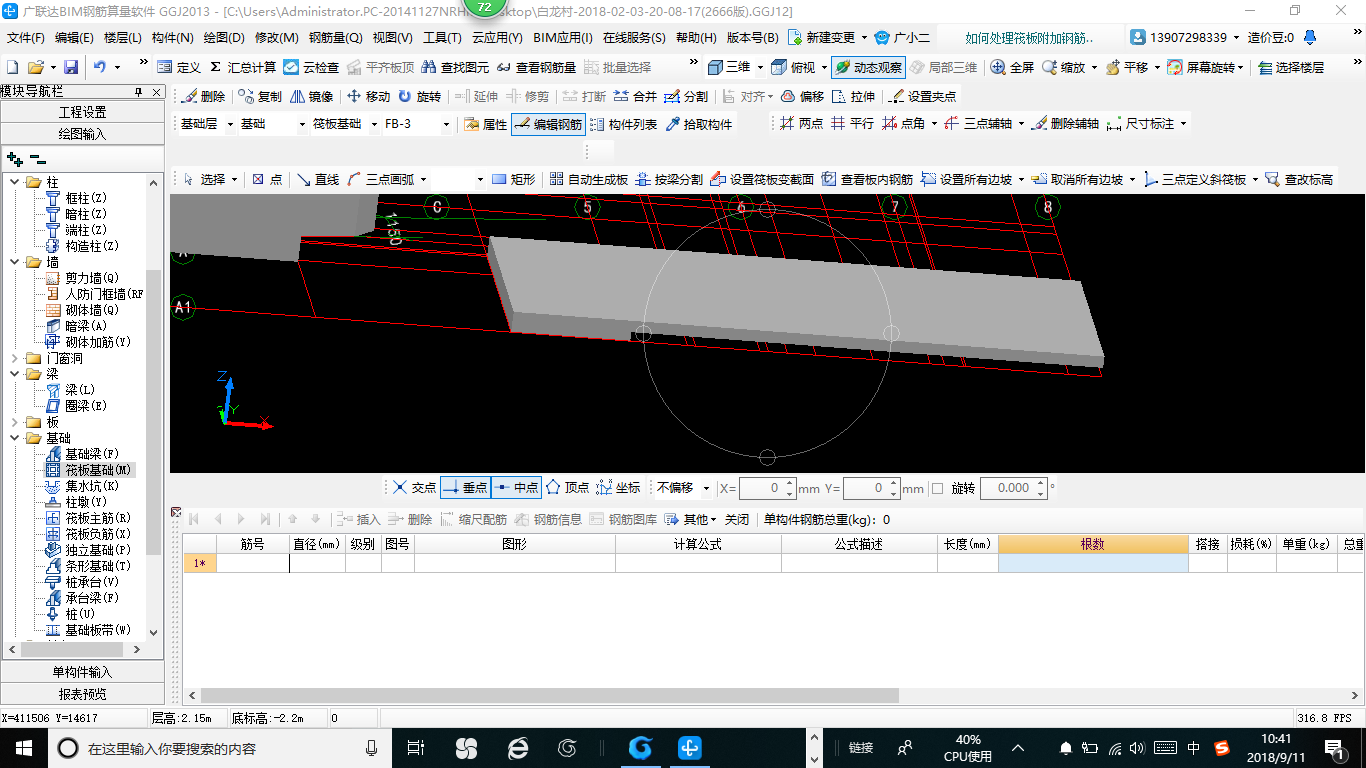Toggle 动态观察 dynamic orbit view
Viewport: 1366px width, 768px height.
868,67
